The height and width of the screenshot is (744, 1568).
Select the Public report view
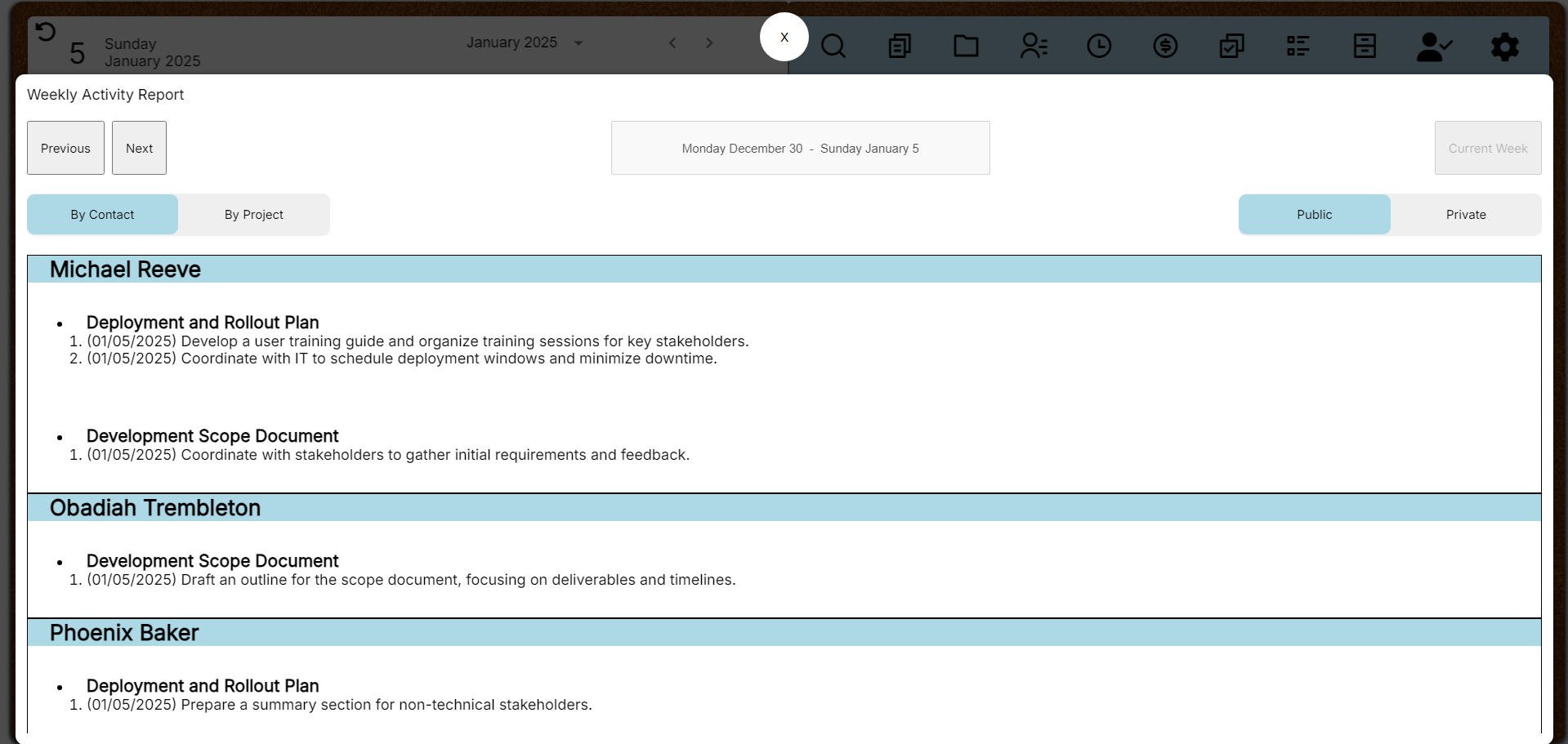point(1314,215)
